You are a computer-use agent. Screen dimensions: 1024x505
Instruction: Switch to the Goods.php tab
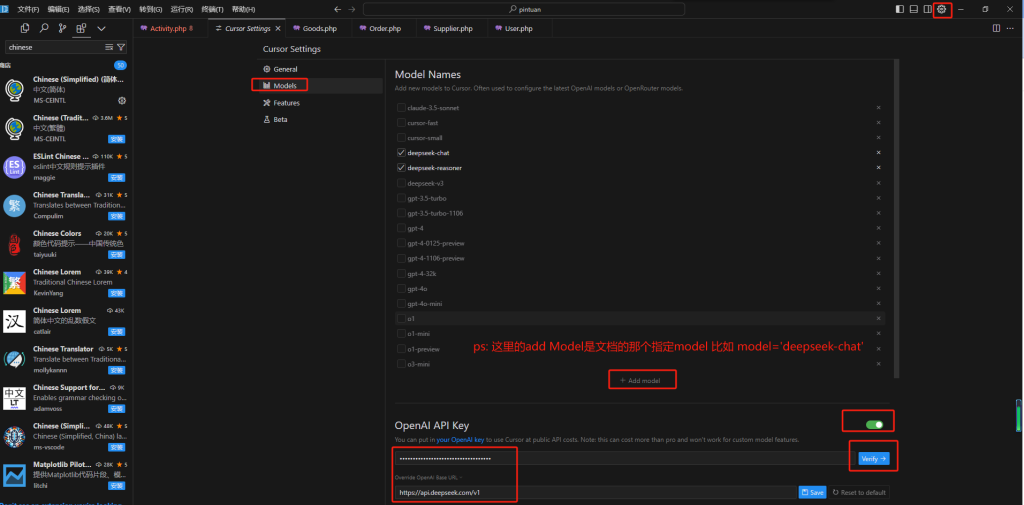pos(320,29)
